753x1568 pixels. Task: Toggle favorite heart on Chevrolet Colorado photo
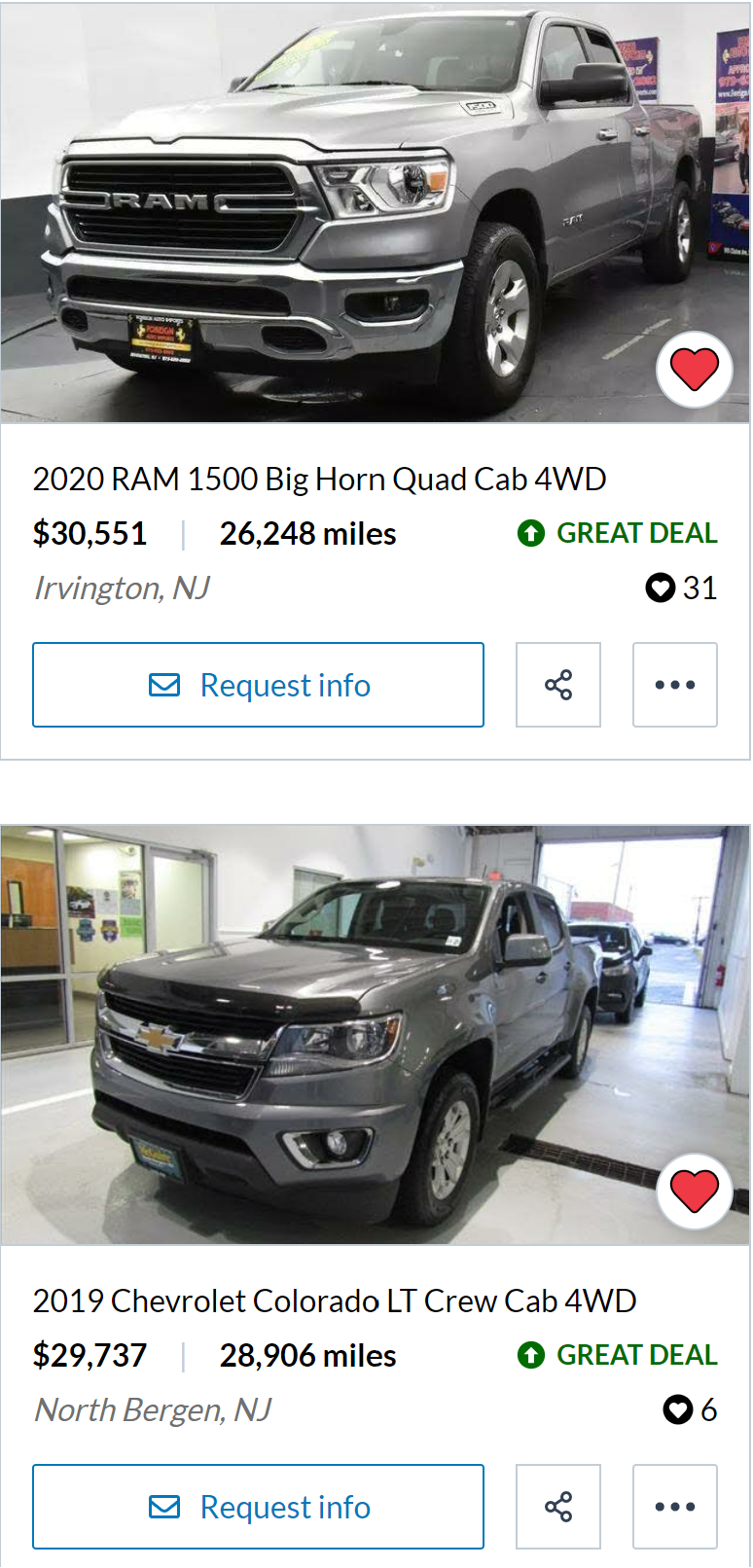(x=695, y=1192)
